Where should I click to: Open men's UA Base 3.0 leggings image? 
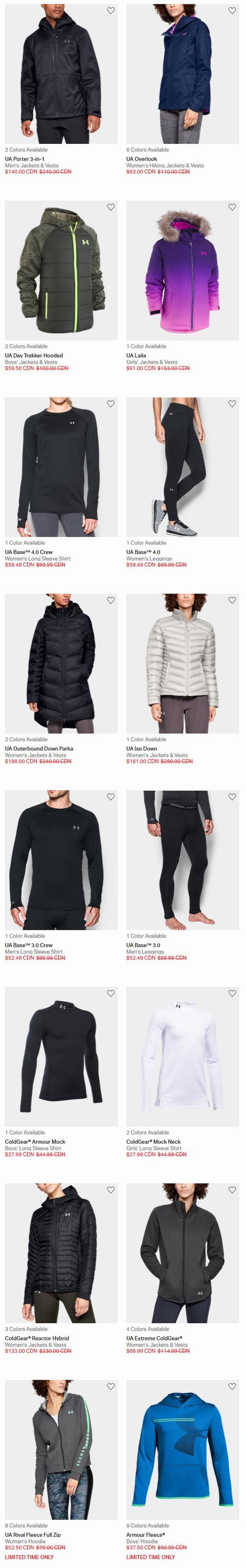click(183, 860)
